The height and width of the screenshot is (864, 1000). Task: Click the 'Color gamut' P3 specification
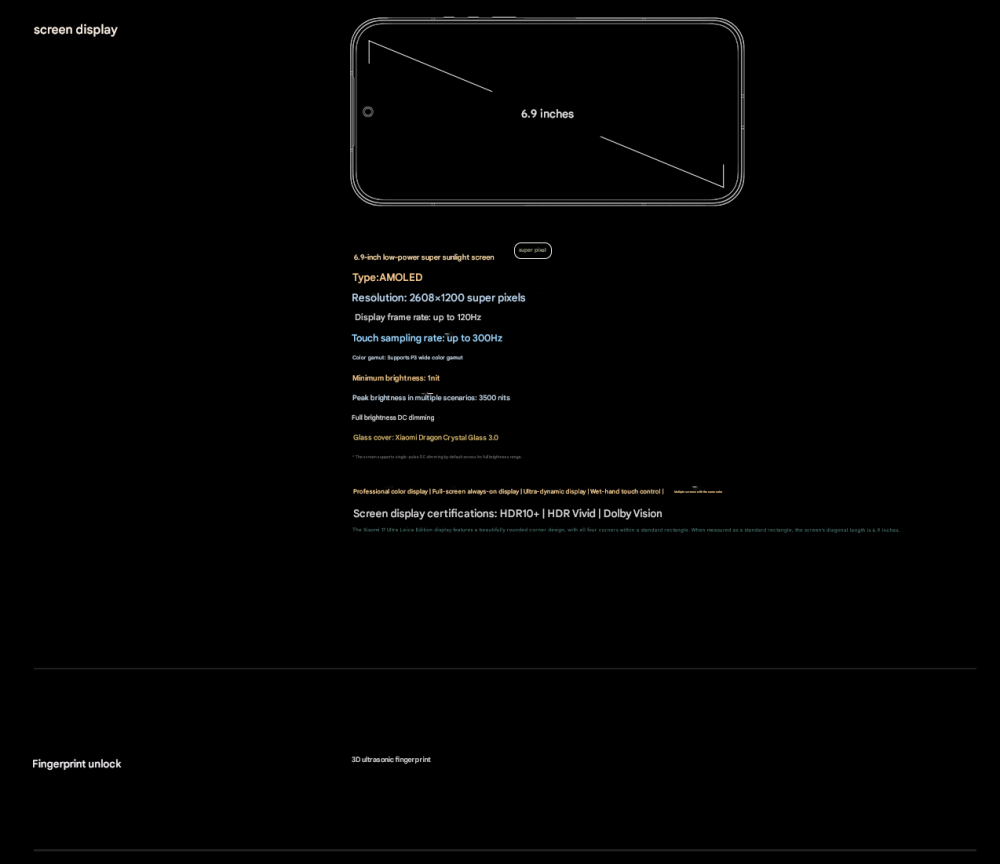[407, 357]
